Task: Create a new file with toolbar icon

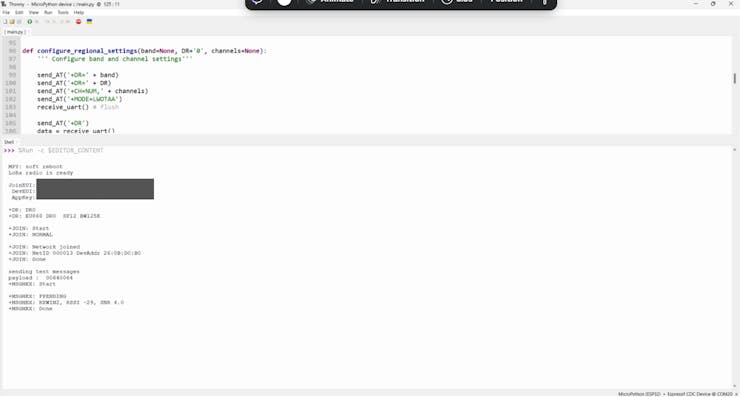Action: (x=5, y=22)
